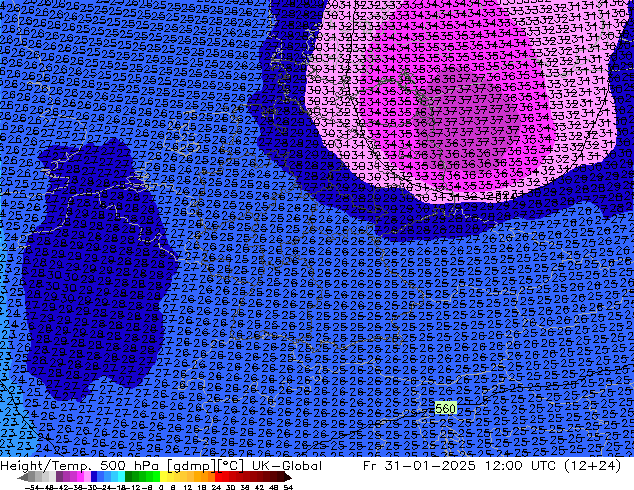Click the '12:00 UTC (12+24)' forecast time
Screen dimensions: 634x490
551,466
